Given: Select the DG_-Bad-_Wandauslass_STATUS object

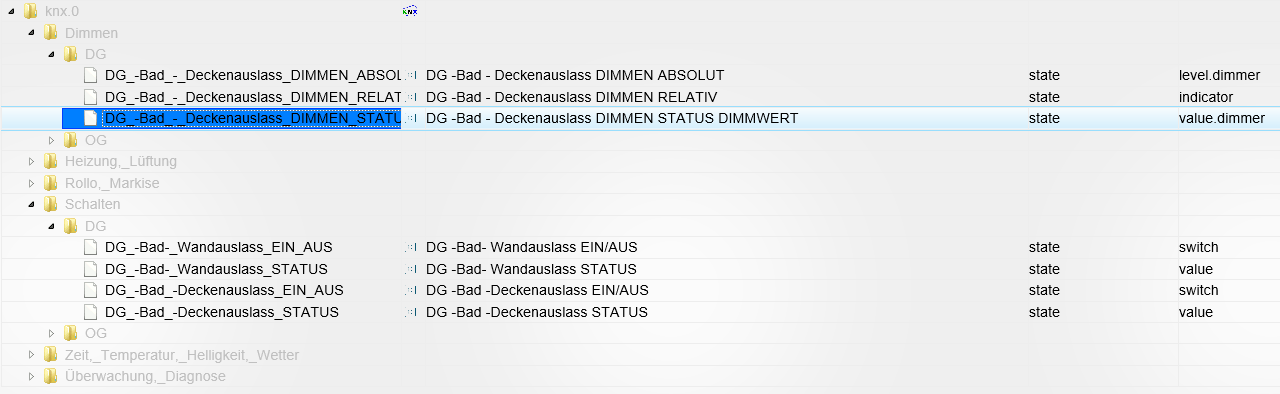Looking at the screenshot, I should [216, 269].
